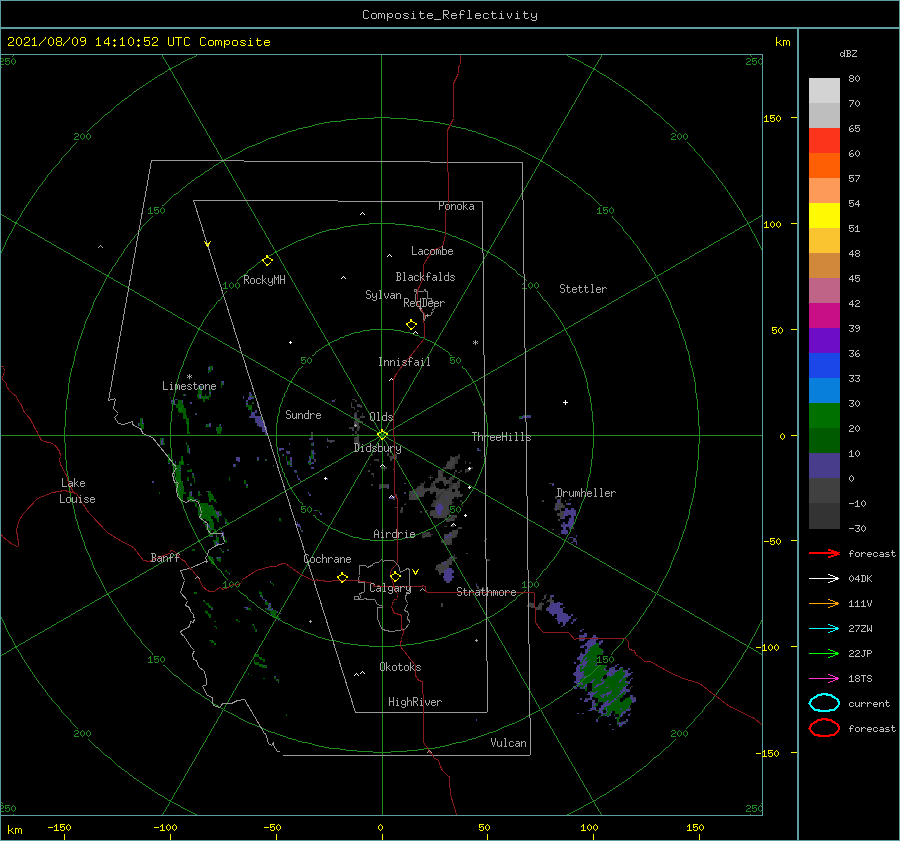Click the magenta 42 dBZ color swatch
This screenshot has width=900, height=841.
click(824, 315)
